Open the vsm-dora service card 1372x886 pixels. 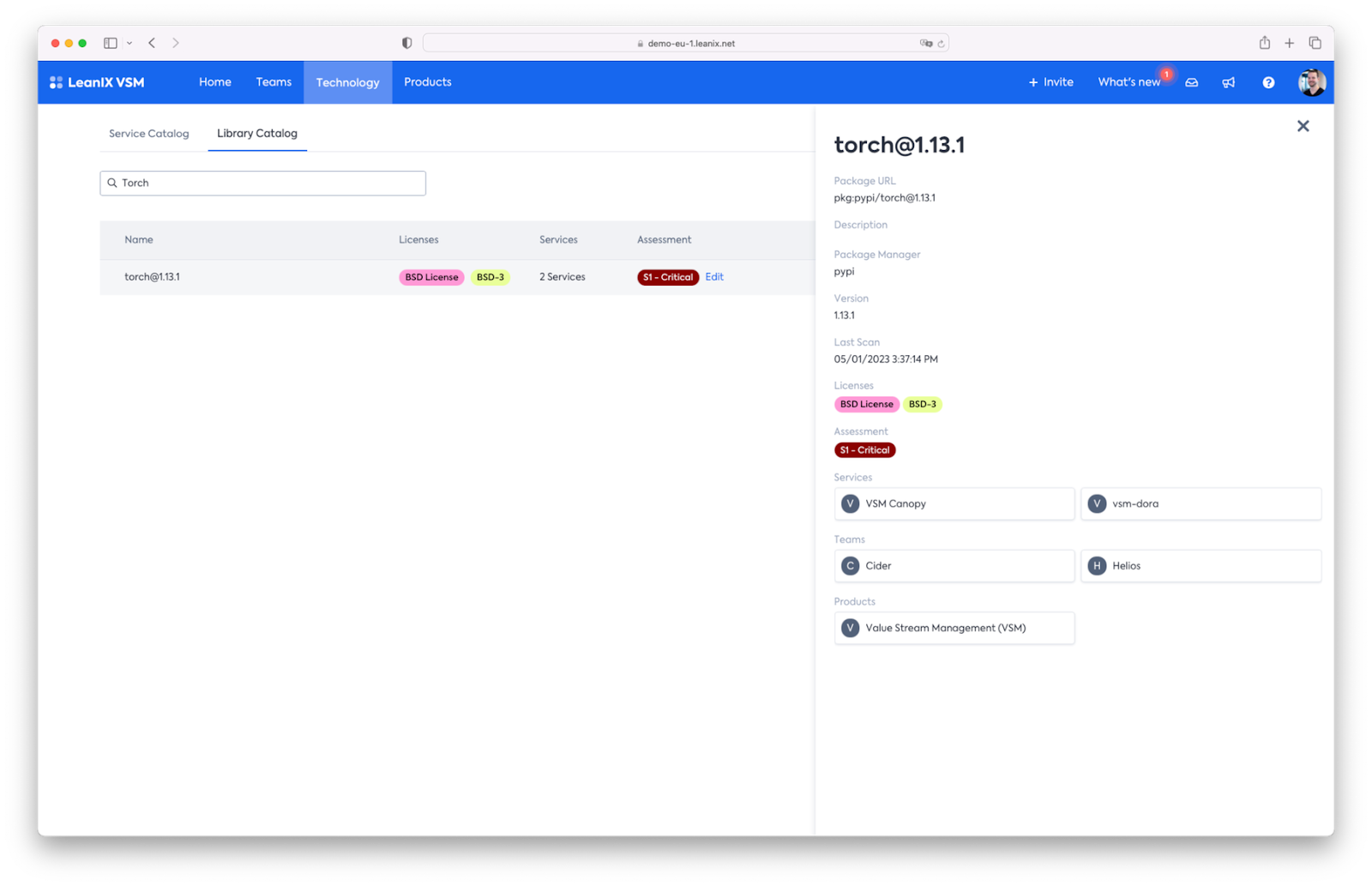pyautogui.click(x=1201, y=503)
